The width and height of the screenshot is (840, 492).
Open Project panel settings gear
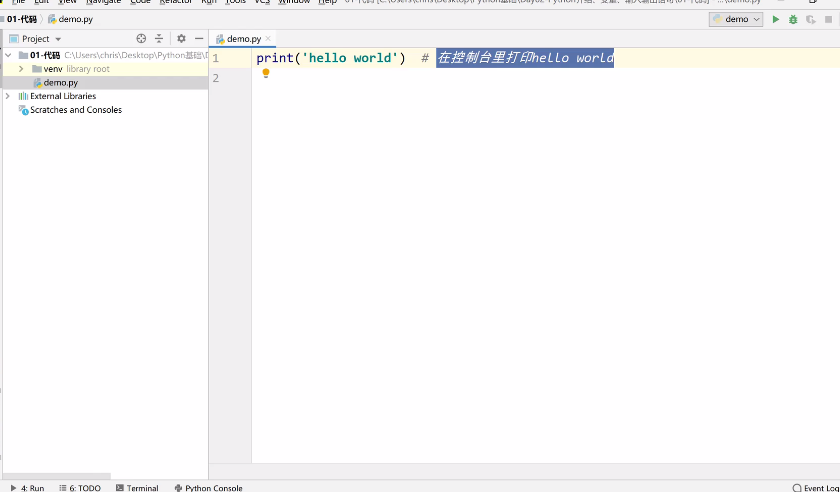click(x=181, y=39)
